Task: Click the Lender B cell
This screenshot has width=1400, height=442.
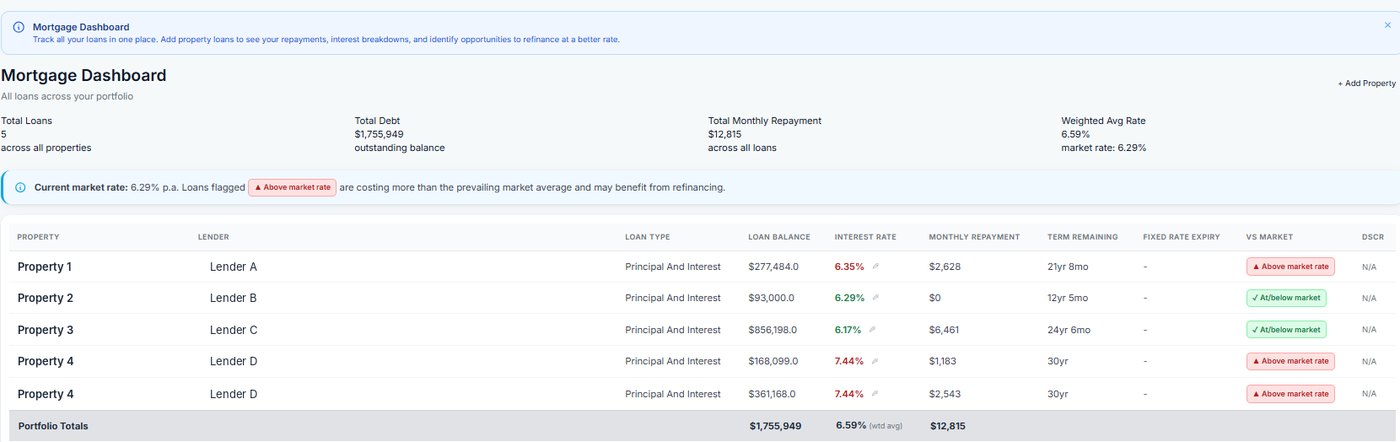Action: [x=234, y=298]
